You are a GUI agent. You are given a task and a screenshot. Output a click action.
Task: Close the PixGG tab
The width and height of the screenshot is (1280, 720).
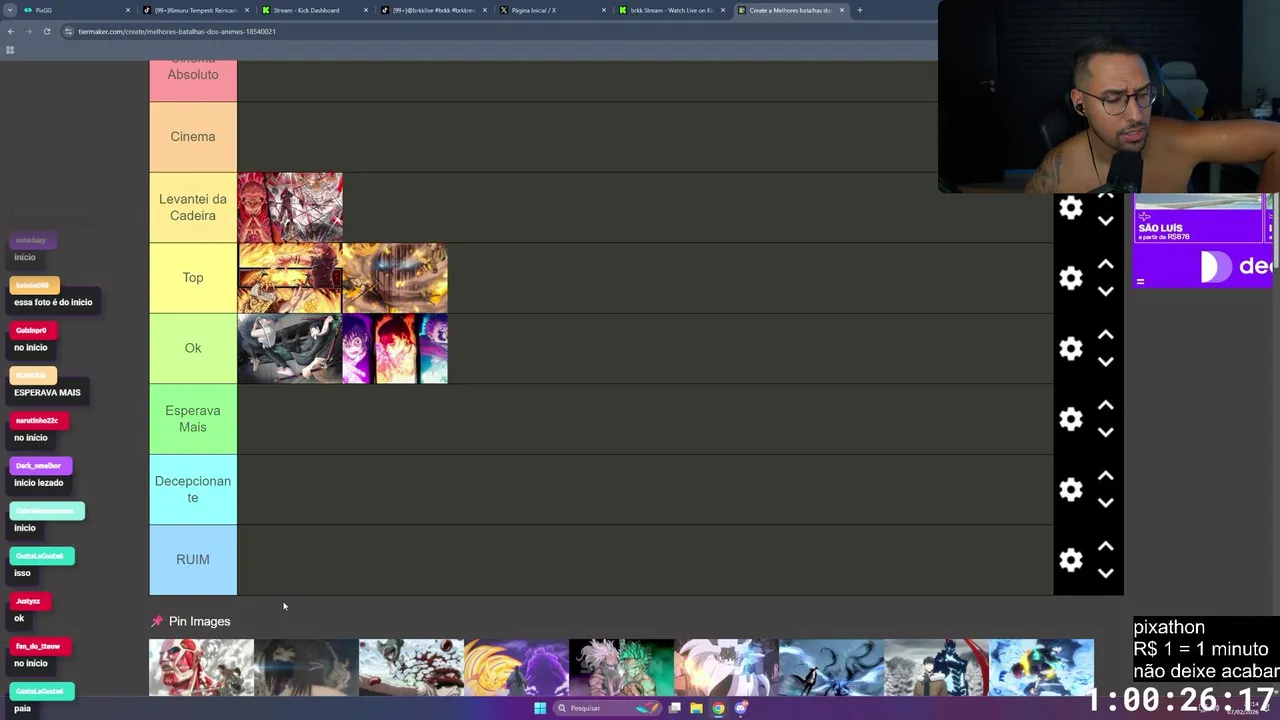coord(127,10)
